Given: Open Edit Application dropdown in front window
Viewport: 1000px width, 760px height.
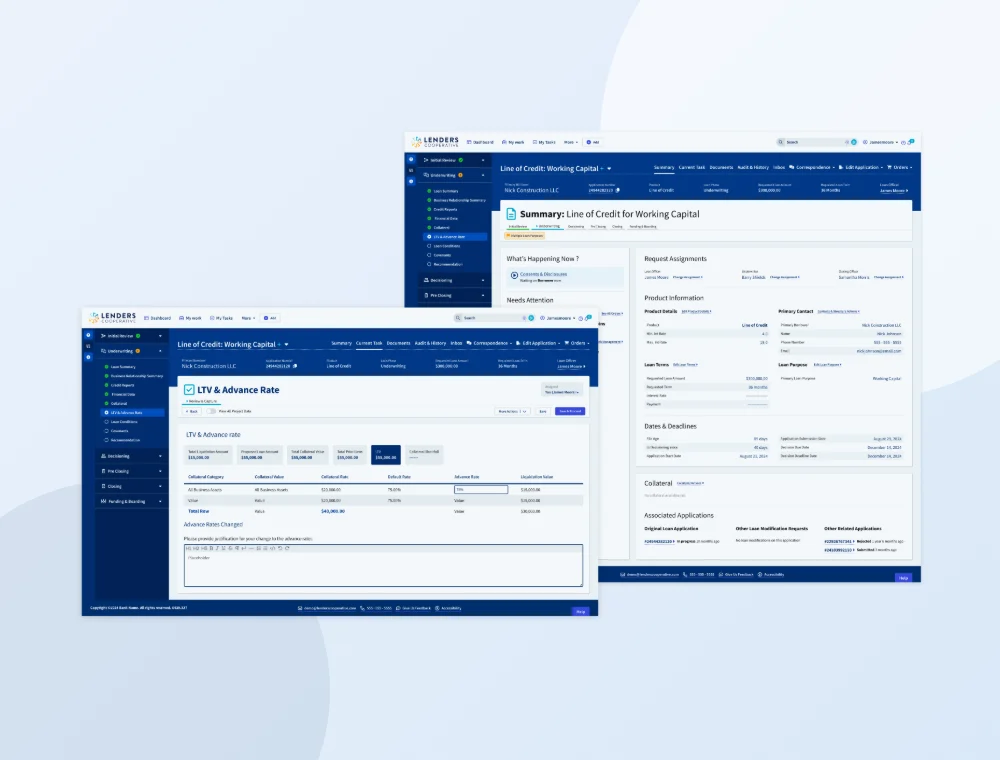Looking at the screenshot, I should (x=538, y=343).
